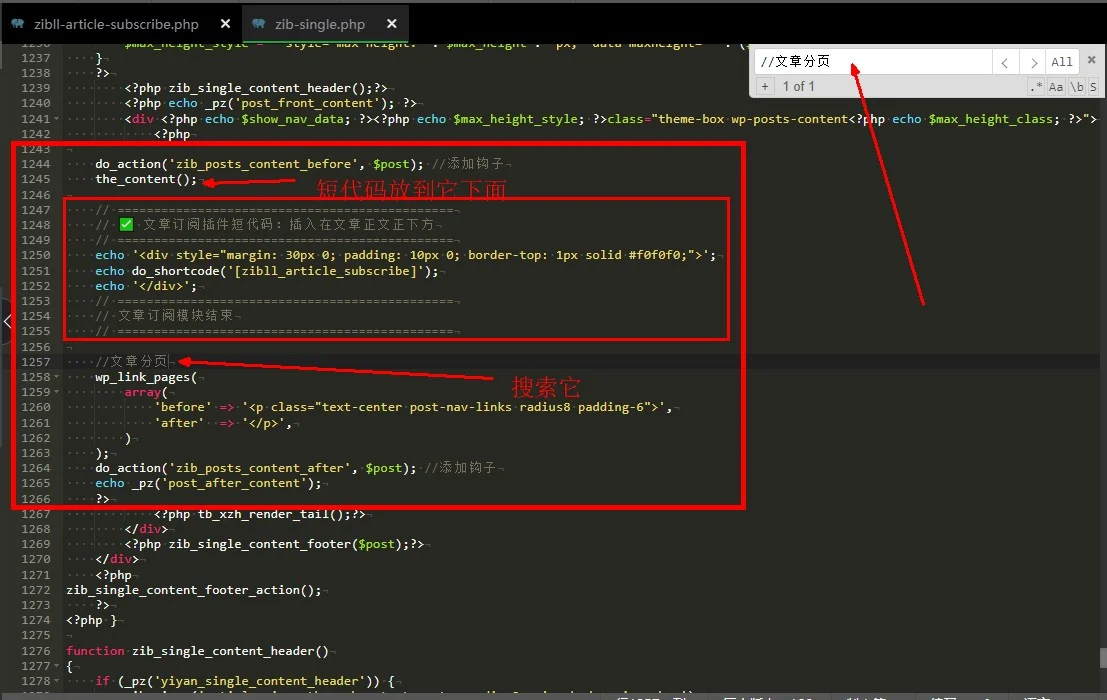Select the zib-single.php tab

pos(320,24)
